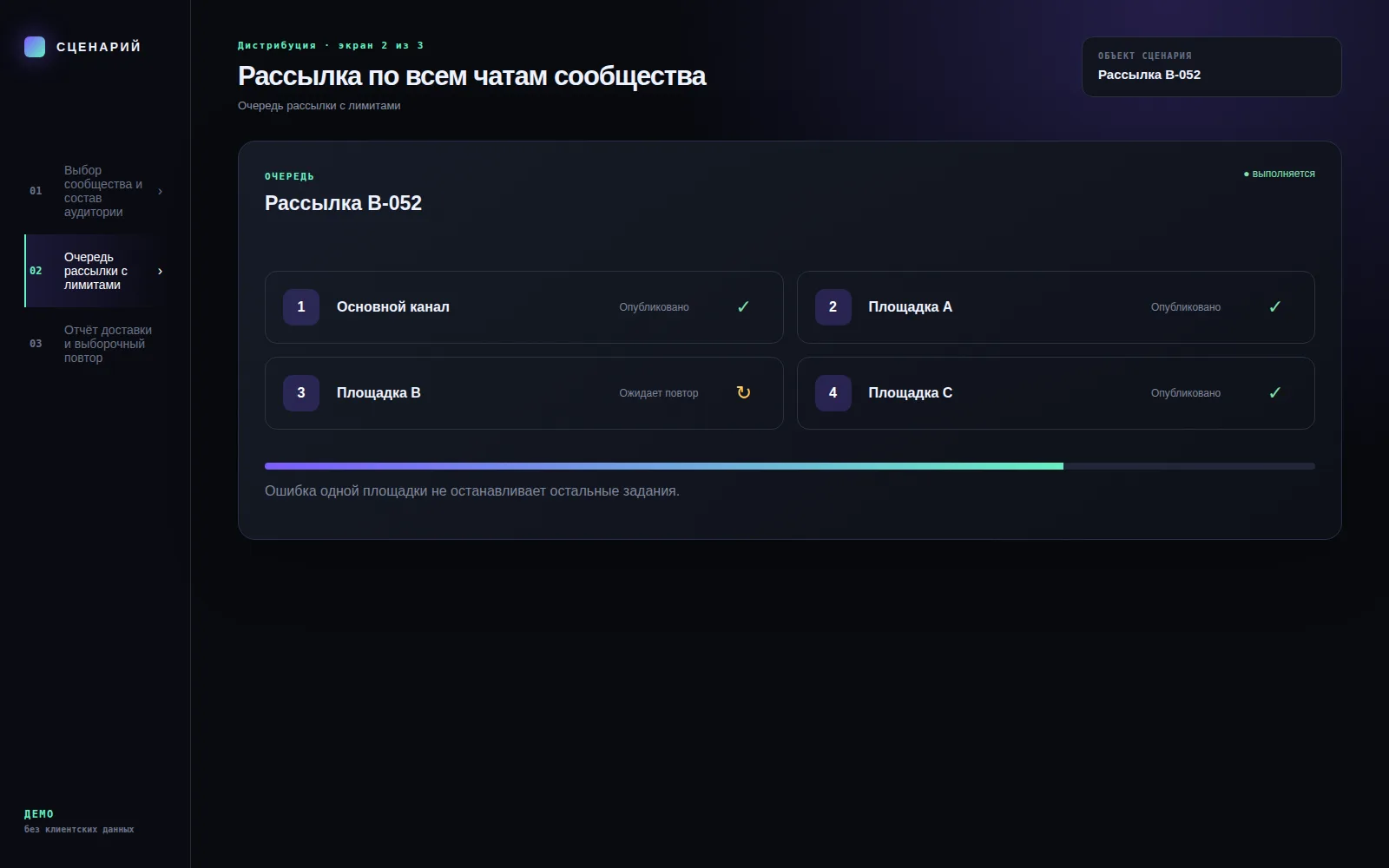Click the number 3 badge
The image size is (1389, 868).
tap(301, 393)
